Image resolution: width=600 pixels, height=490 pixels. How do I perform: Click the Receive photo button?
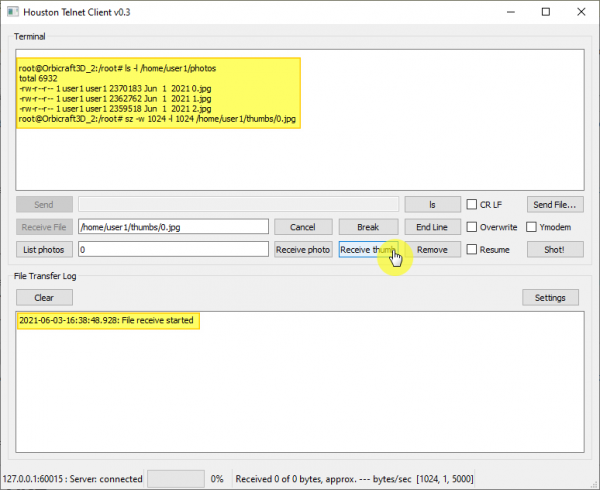(302, 249)
